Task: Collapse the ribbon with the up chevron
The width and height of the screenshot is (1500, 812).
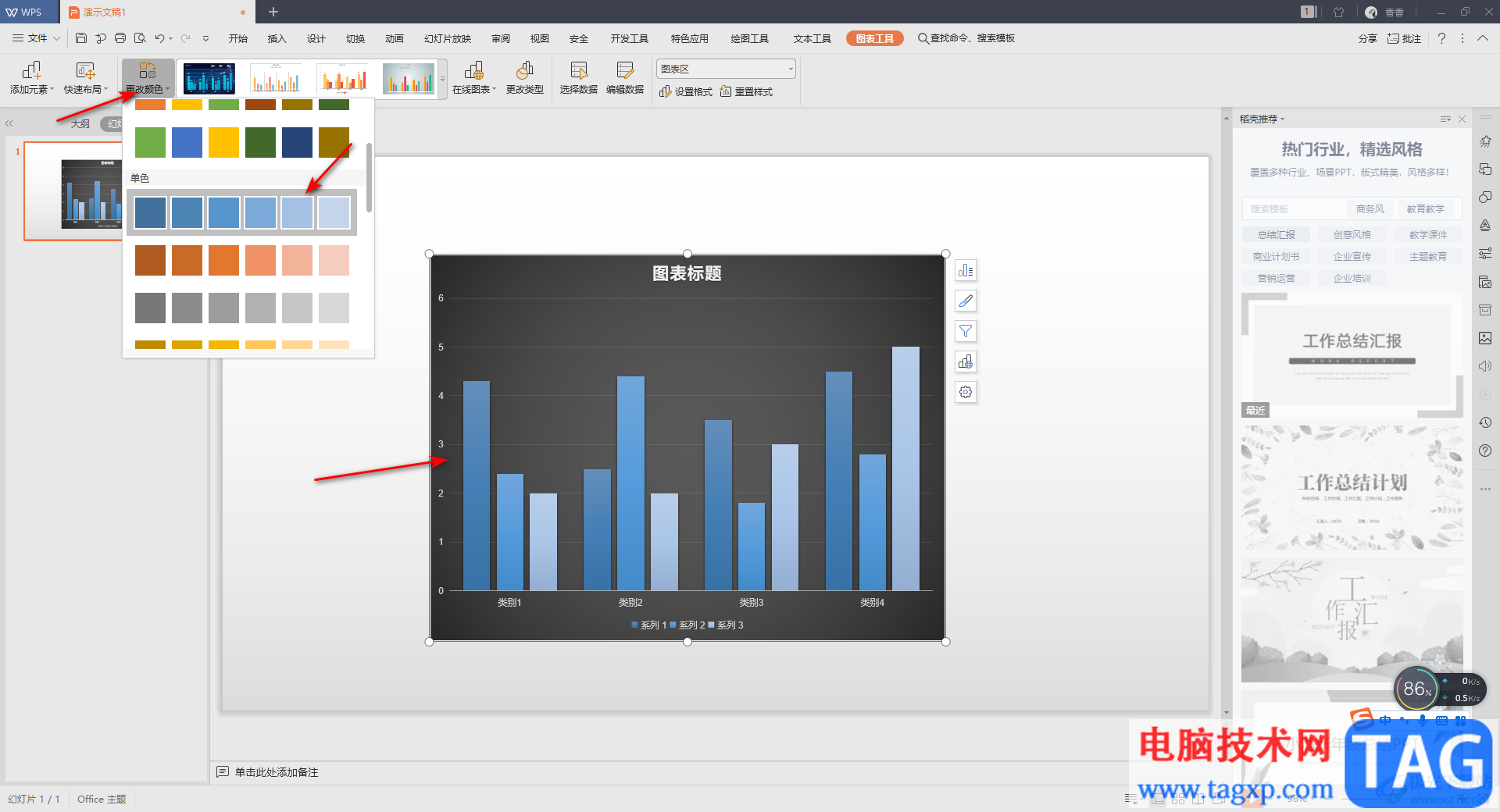Action: pos(1482,38)
